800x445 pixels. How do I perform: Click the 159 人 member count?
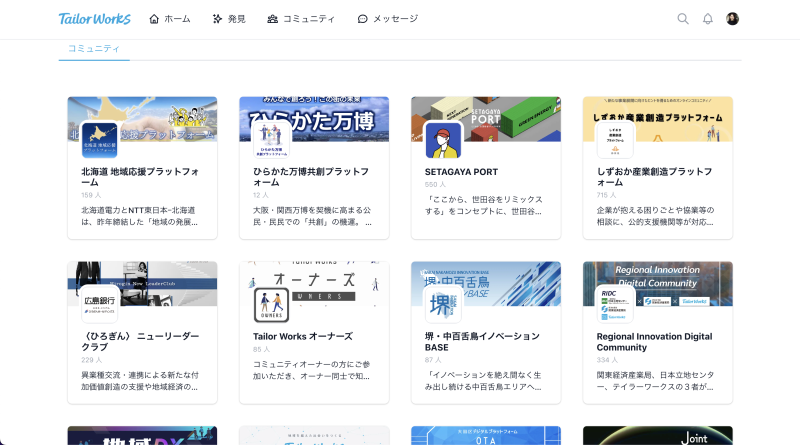pos(91,195)
